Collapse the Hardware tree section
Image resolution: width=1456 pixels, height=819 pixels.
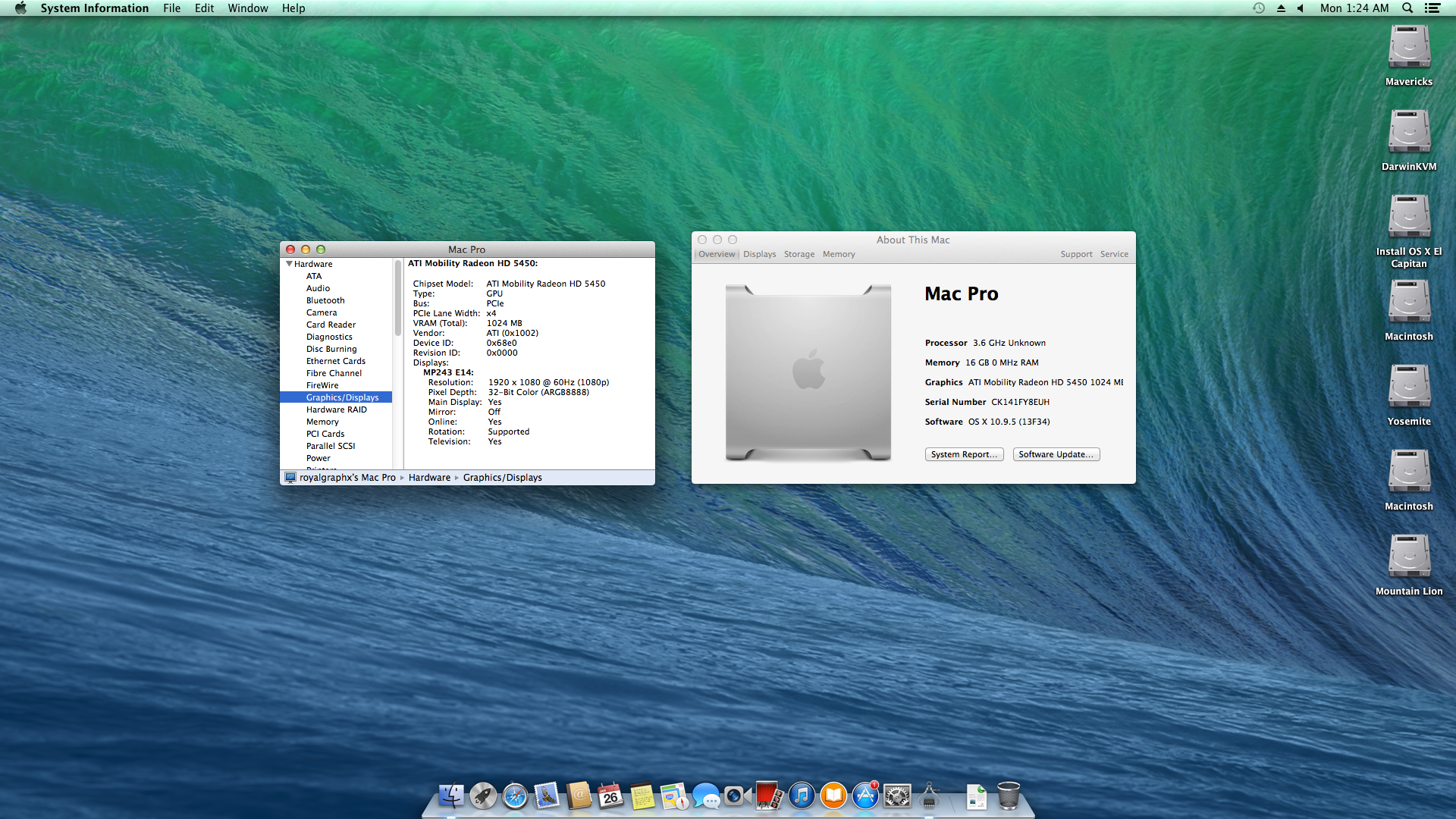[x=289, y=264]
